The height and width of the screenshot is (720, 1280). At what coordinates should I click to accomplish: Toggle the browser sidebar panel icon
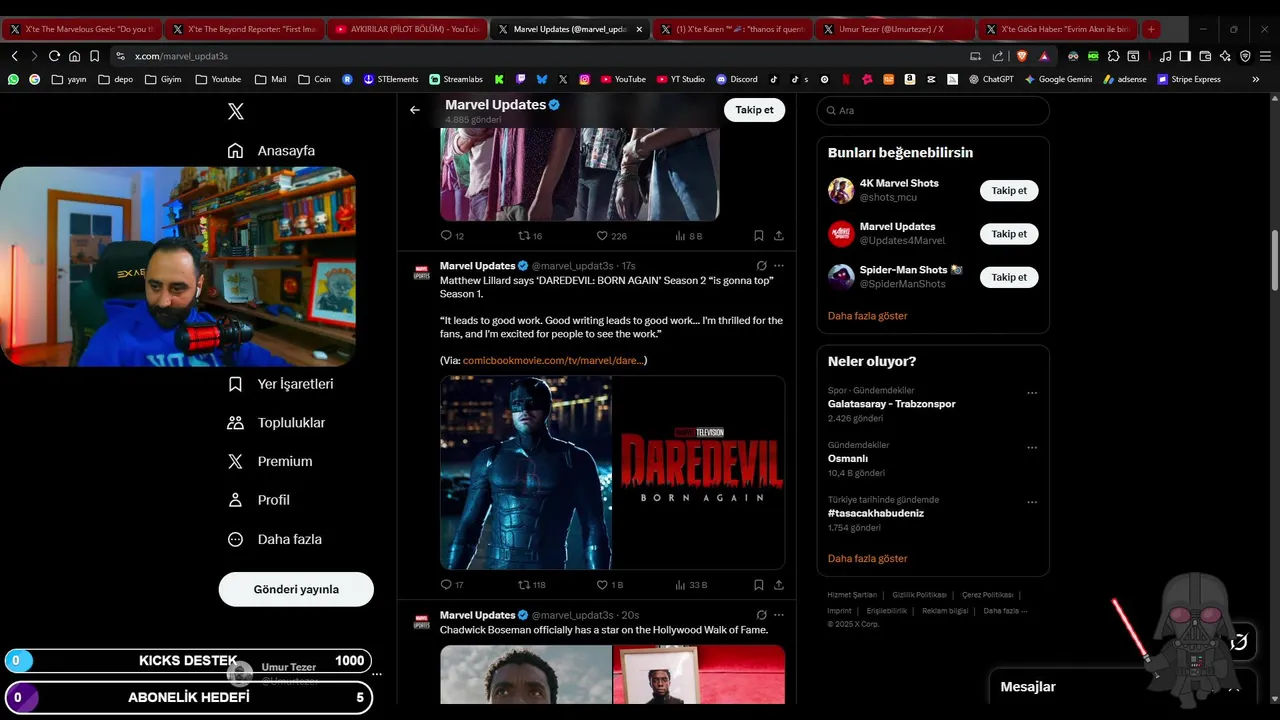(x=1185, y=56)
